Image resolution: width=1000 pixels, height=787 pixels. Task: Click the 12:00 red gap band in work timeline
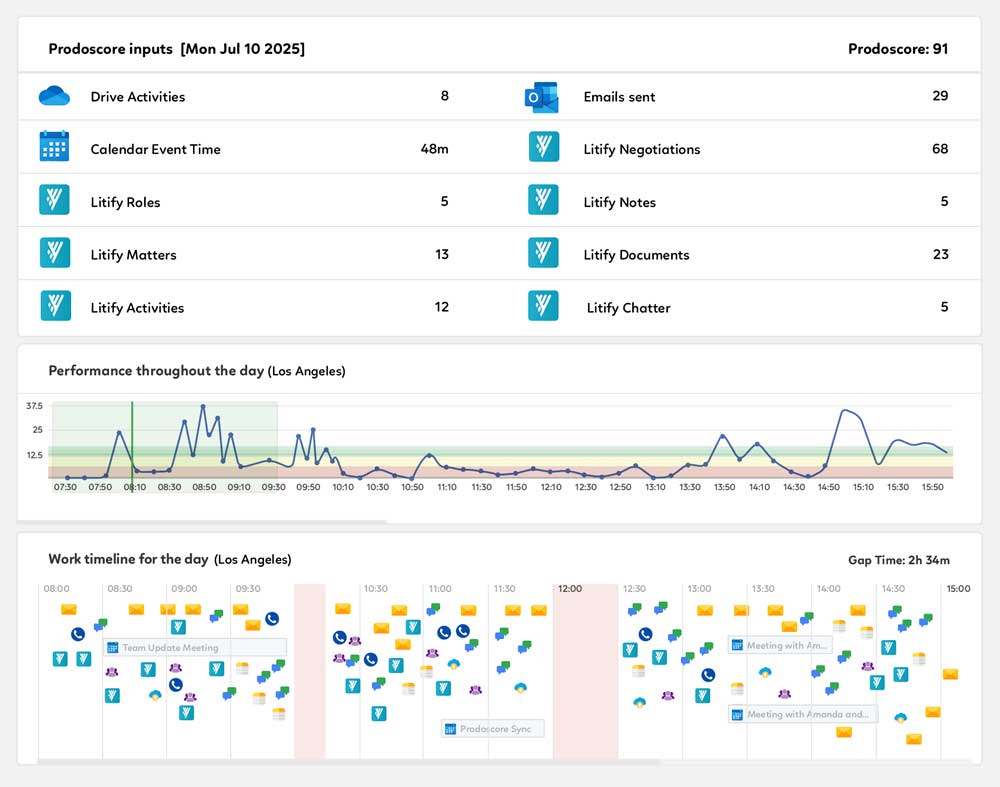tap(585, 671)
